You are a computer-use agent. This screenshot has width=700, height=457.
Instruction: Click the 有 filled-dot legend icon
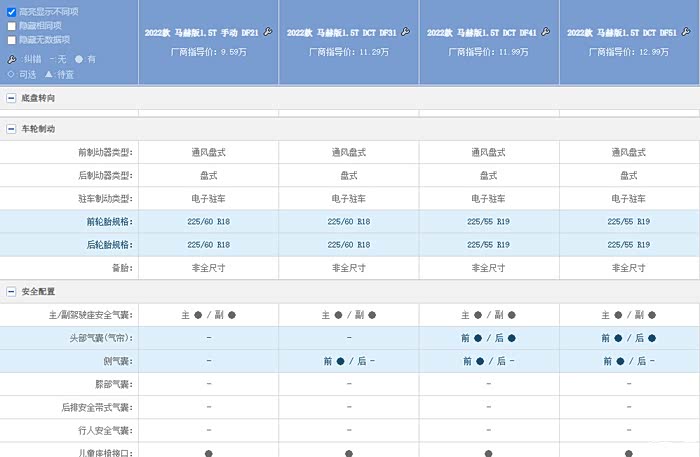tap(79, 59)
